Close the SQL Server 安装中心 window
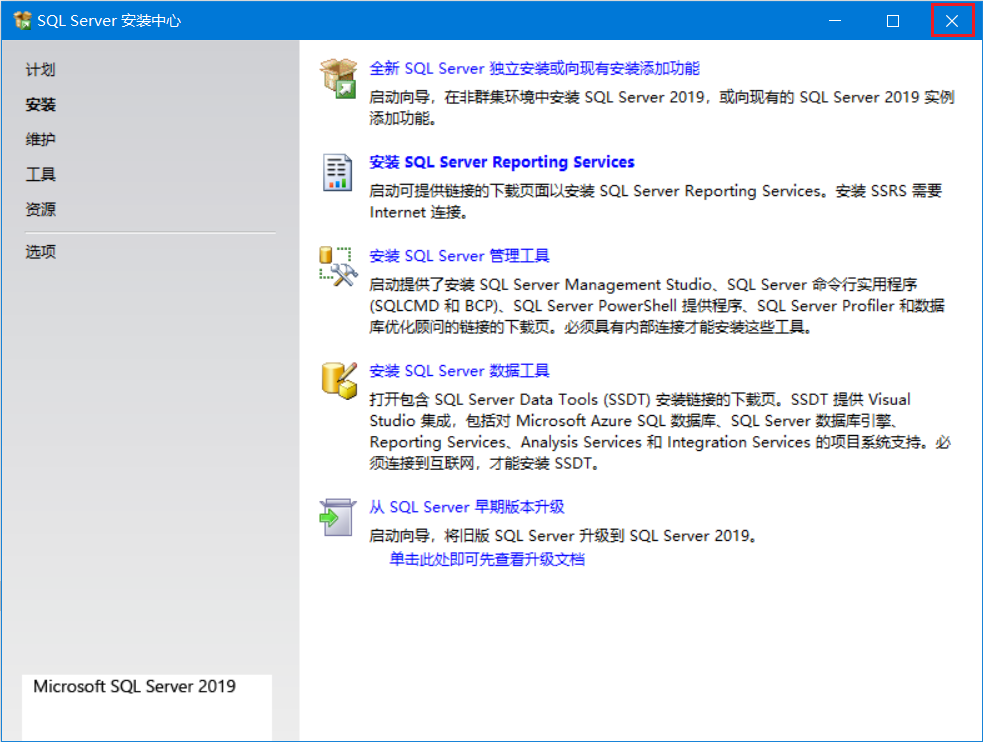This screenshot has height=742, width=983. pos(952,21)
